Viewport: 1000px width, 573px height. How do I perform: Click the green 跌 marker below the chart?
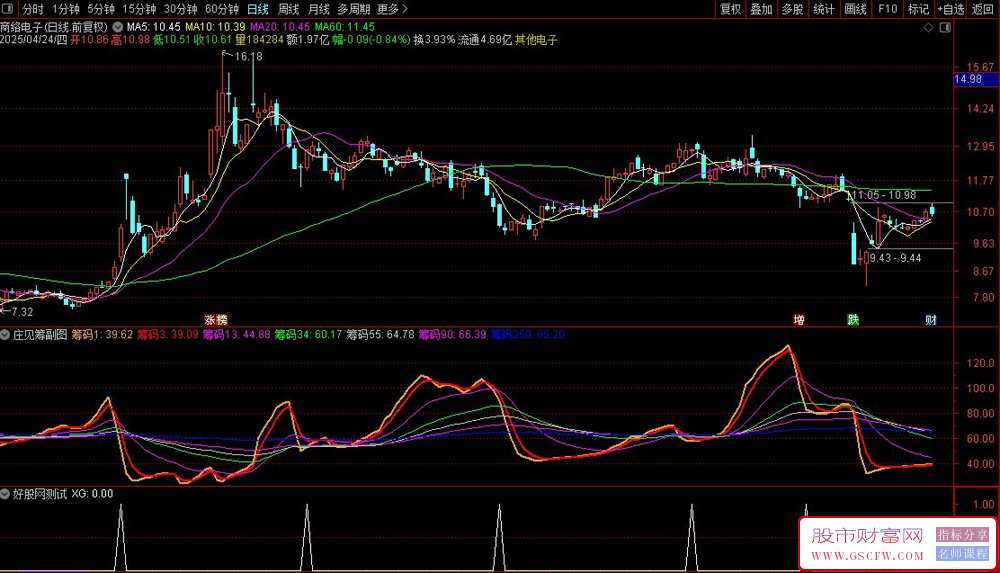[x=853, y=320]
